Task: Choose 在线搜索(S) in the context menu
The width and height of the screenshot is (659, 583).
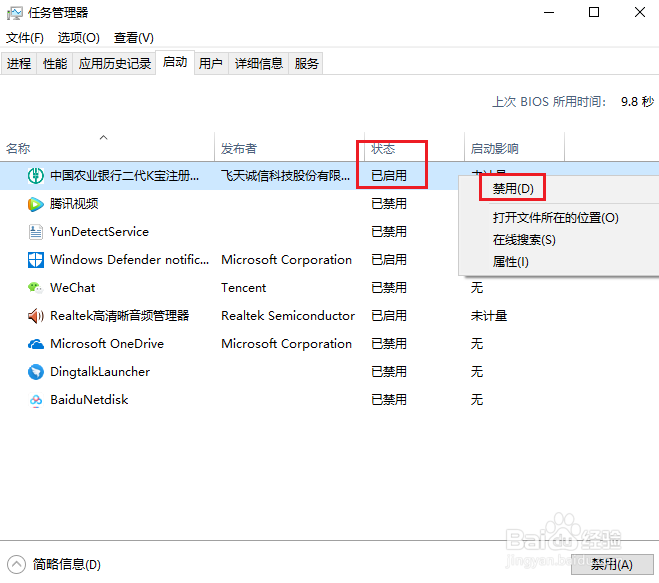Action: (524, 240)
